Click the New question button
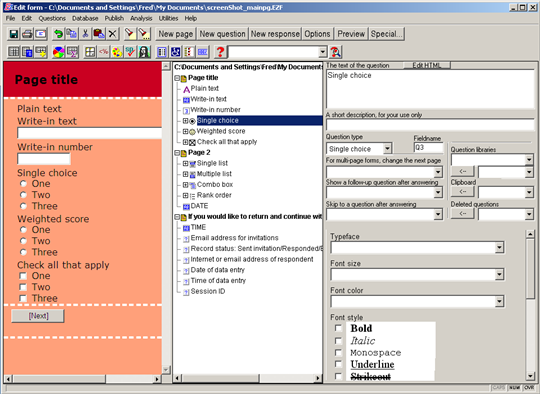This screenshot has height=394, width=540. click(x=222, y=34)
